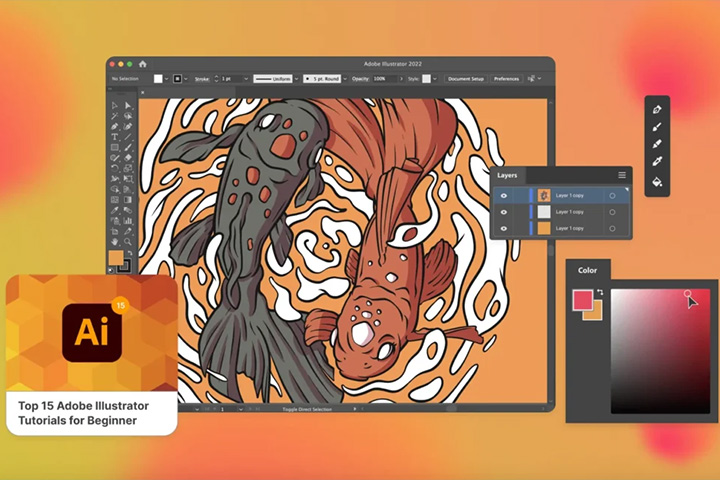Select the Rectangle tool
This screenshot has height=480, width=720.
[x=115, y=147]
